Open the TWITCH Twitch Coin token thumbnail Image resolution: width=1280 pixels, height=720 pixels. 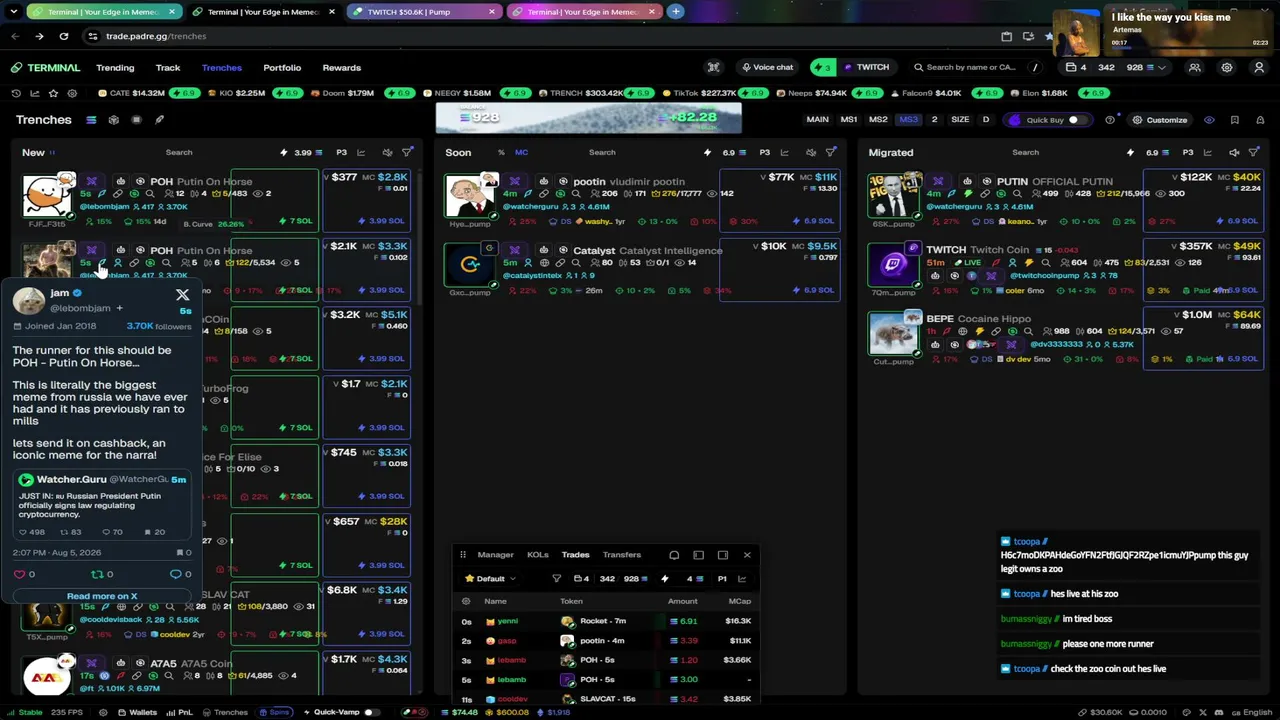[893, 265]
